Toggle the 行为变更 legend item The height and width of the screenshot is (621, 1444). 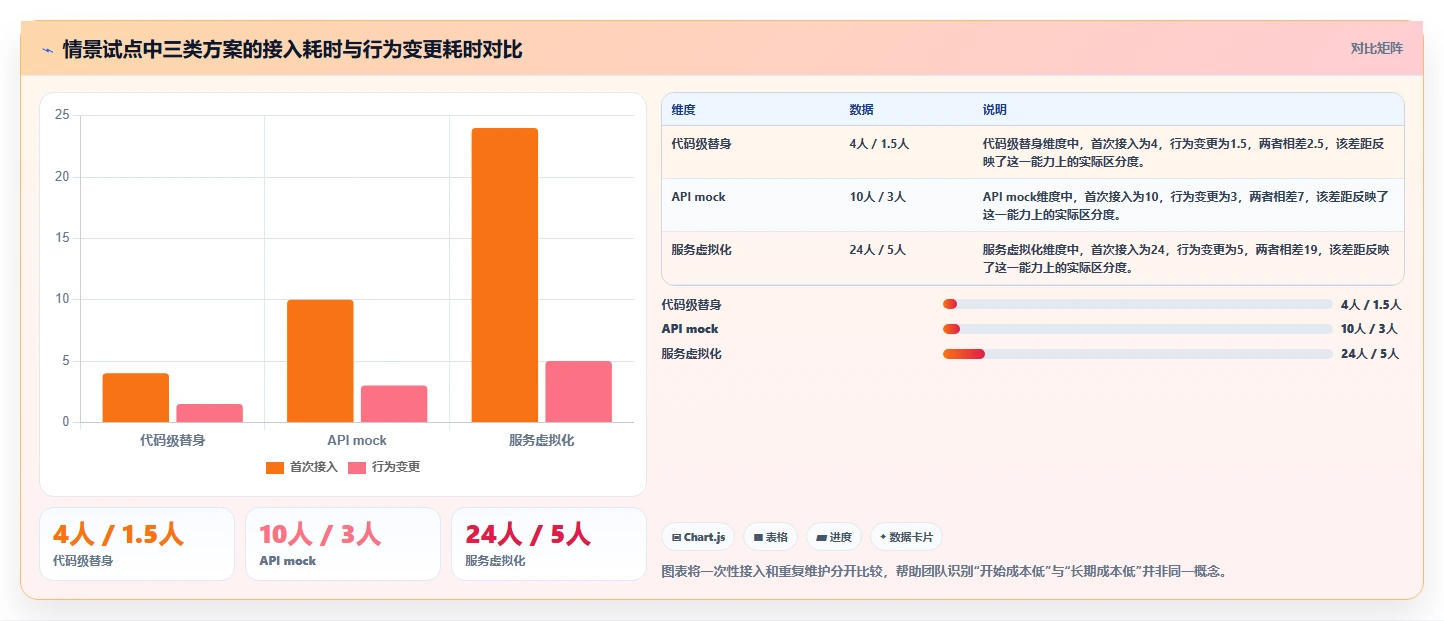[384, 467]
